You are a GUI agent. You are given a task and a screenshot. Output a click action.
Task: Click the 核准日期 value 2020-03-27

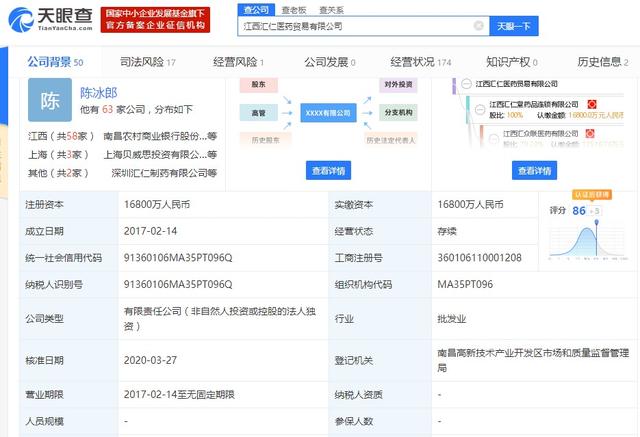150,360
